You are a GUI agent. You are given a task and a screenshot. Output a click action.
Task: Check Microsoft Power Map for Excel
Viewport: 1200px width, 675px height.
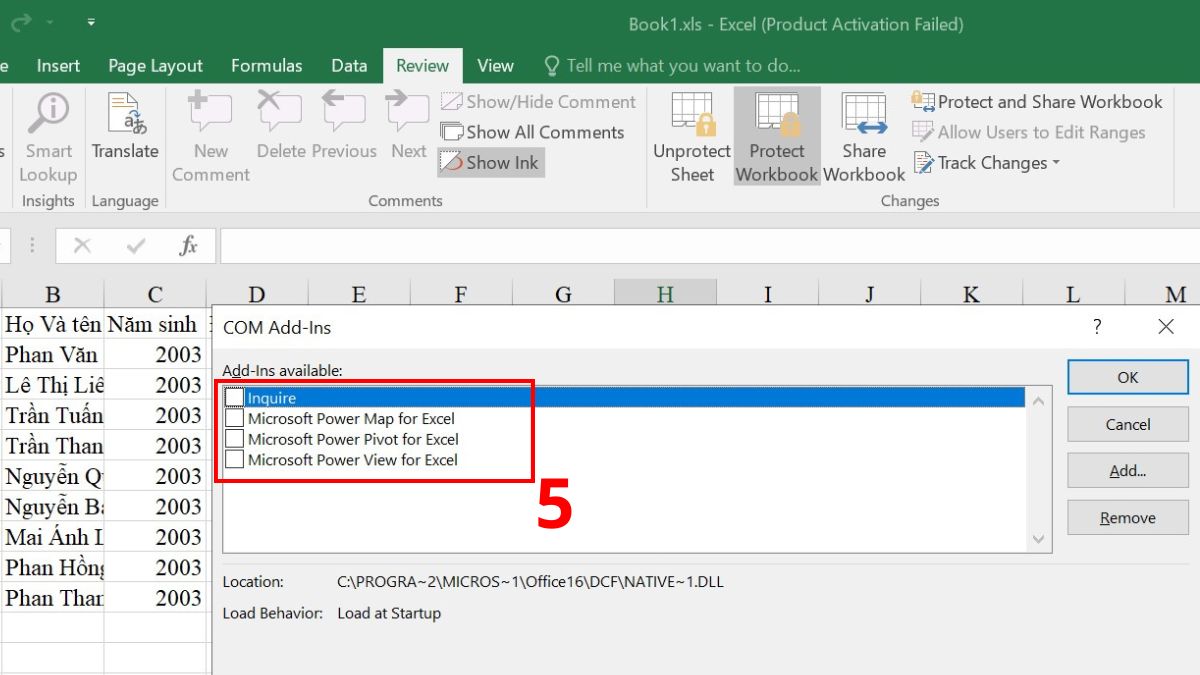pos(235,418)
